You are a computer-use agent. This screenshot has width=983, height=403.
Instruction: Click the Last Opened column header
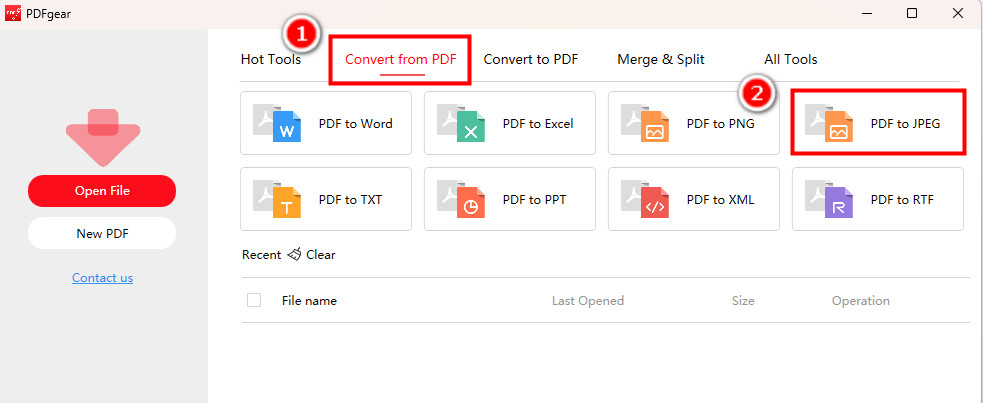click(588, 301)
